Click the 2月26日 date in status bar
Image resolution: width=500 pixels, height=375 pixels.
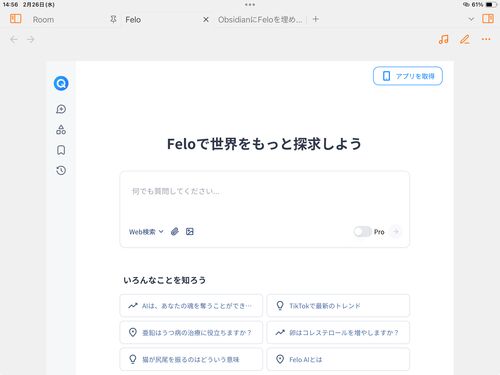pyautogui.click(x=39, y=5)
